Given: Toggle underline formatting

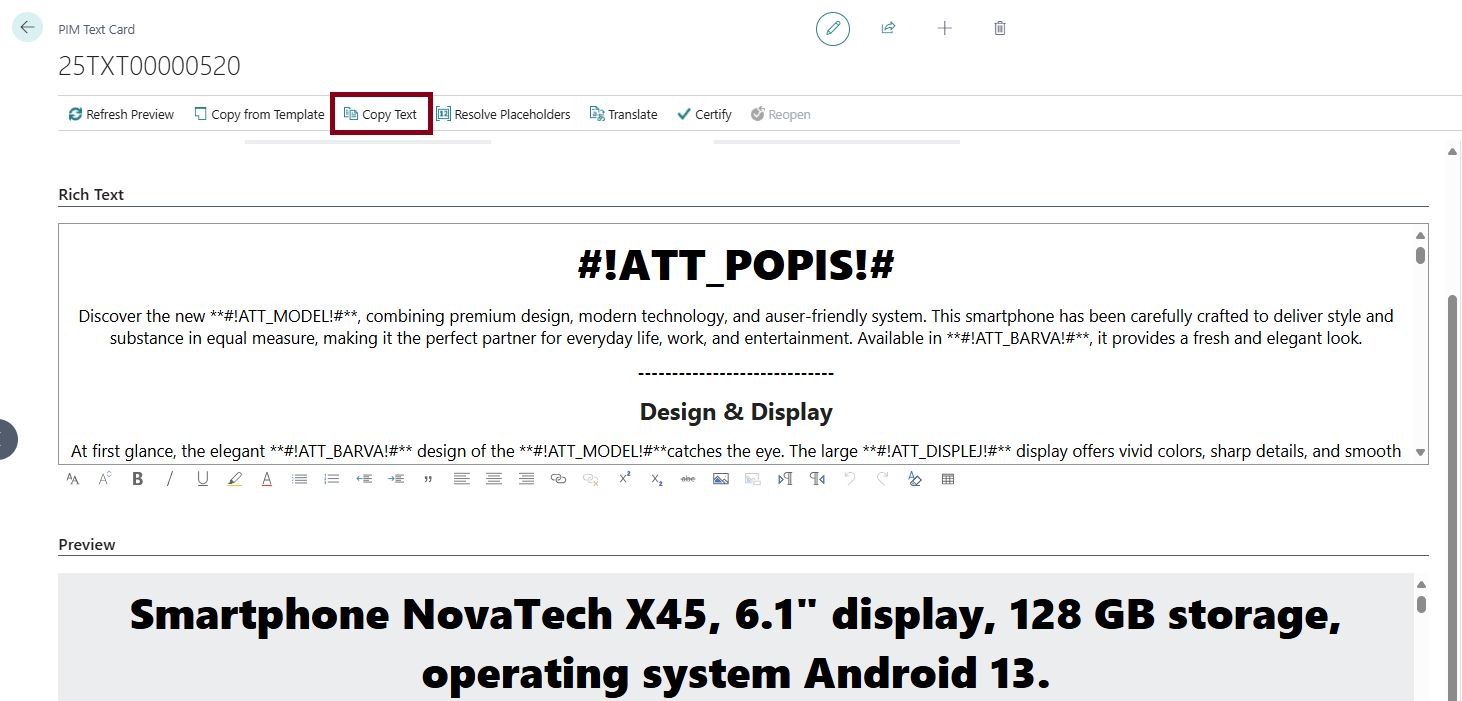Looking at the screenshot, I should (202, 478).
